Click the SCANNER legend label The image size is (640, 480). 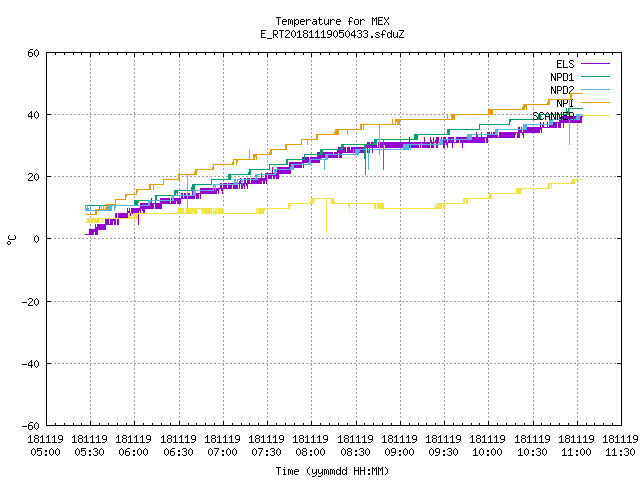(553, 116)
